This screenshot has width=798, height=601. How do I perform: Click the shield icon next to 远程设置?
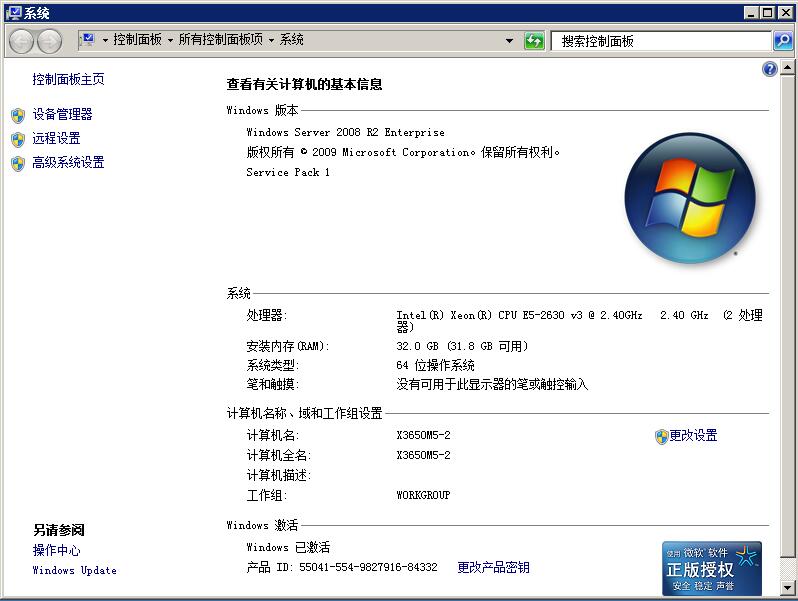18,139
